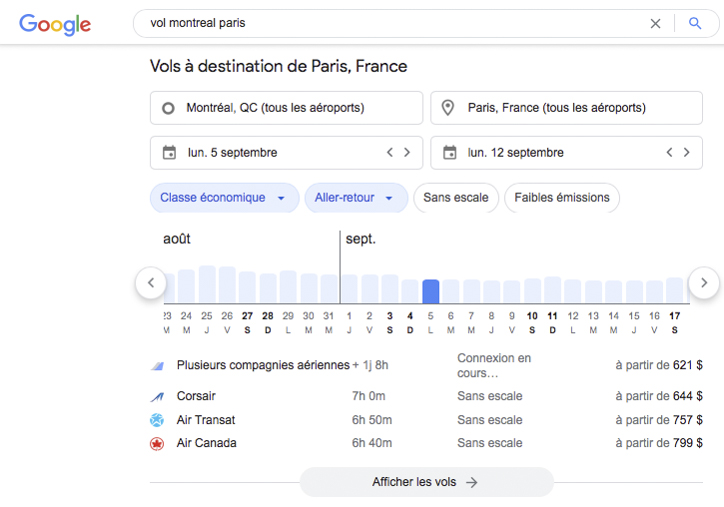Click the Air Canada airline logo
This screenshot has height=507, width=724.
pos(156,443)
